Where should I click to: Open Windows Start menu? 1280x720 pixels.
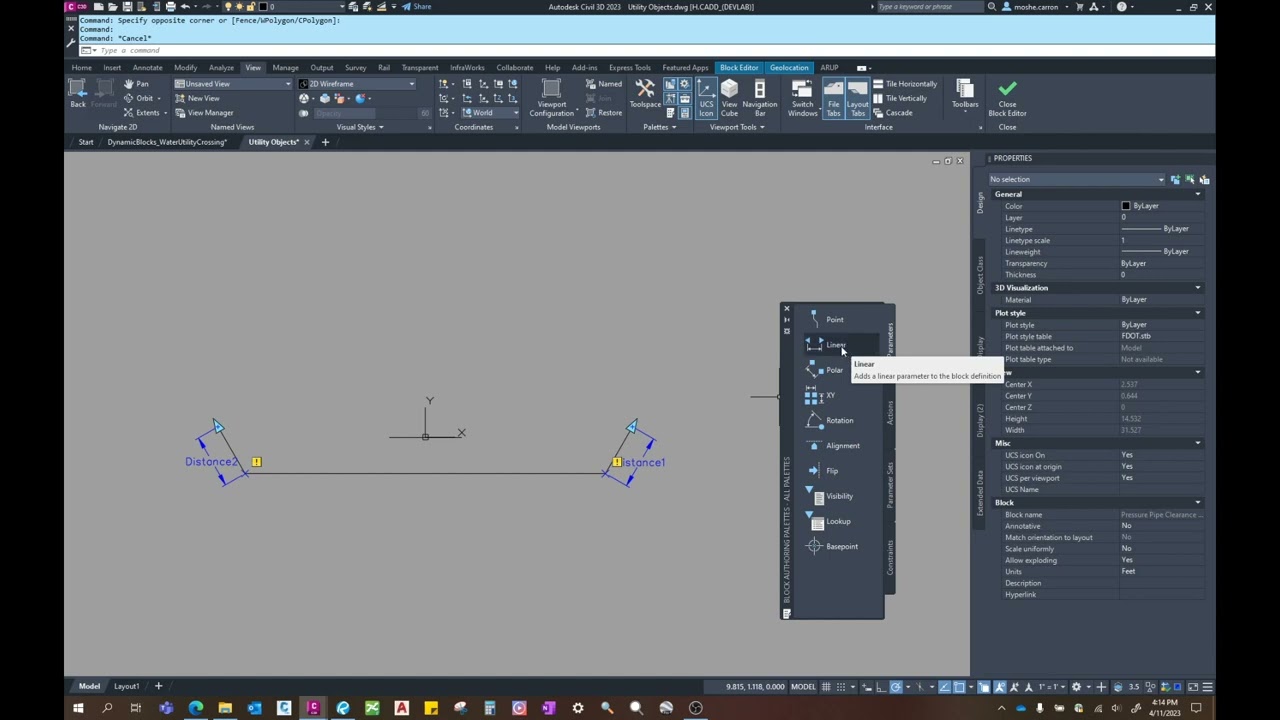tap(78, 708)
